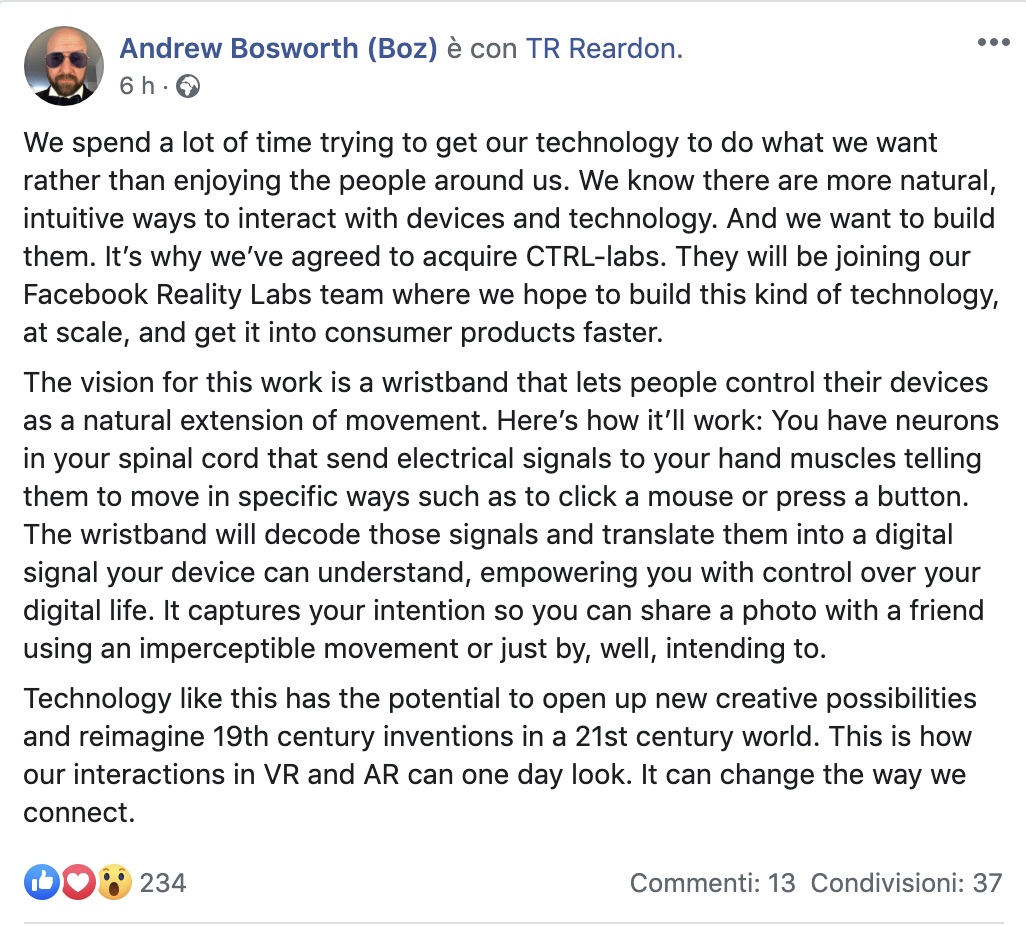Click the blue thumbs-up Like reaction icon

coord(42,882)
